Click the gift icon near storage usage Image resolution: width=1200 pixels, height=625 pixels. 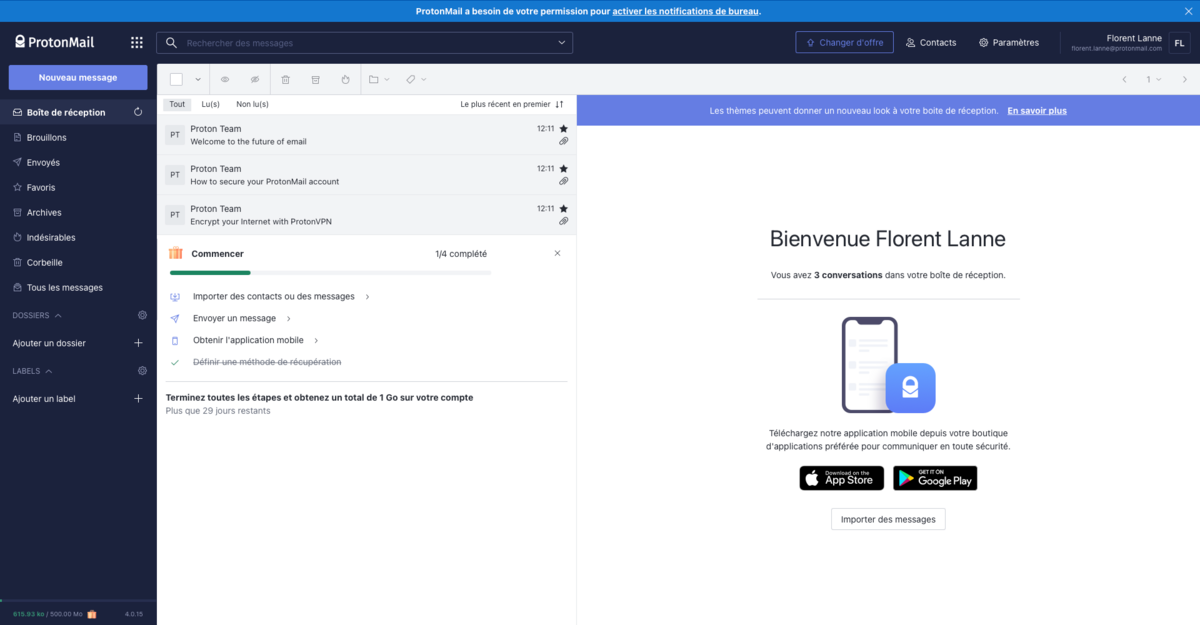coord(91,614)
